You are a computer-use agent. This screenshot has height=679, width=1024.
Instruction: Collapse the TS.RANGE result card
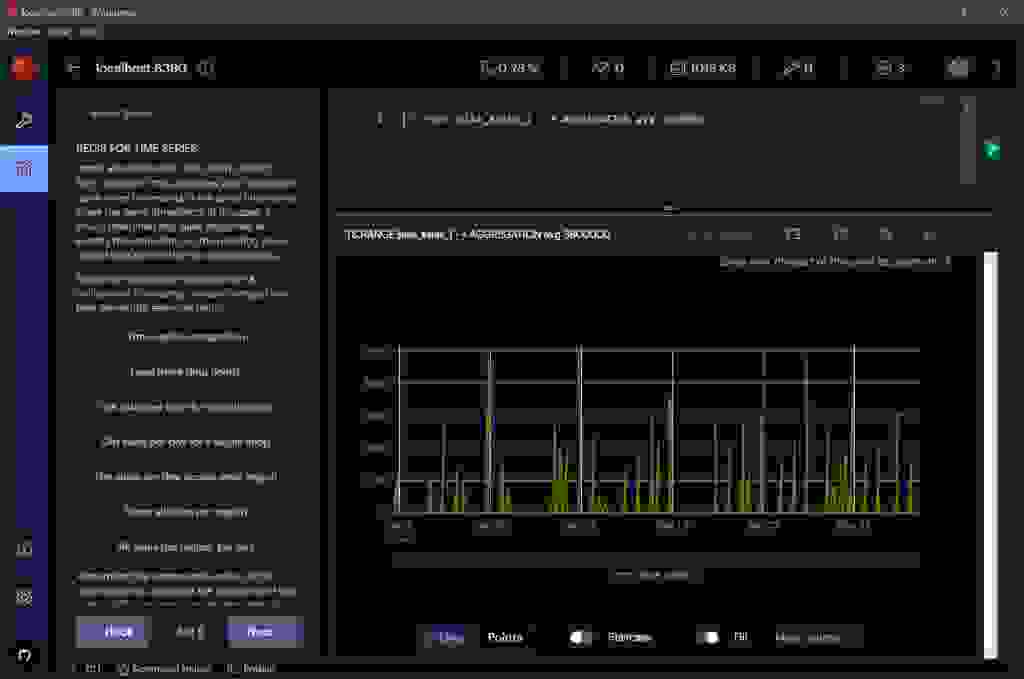(x=928, y=234)
